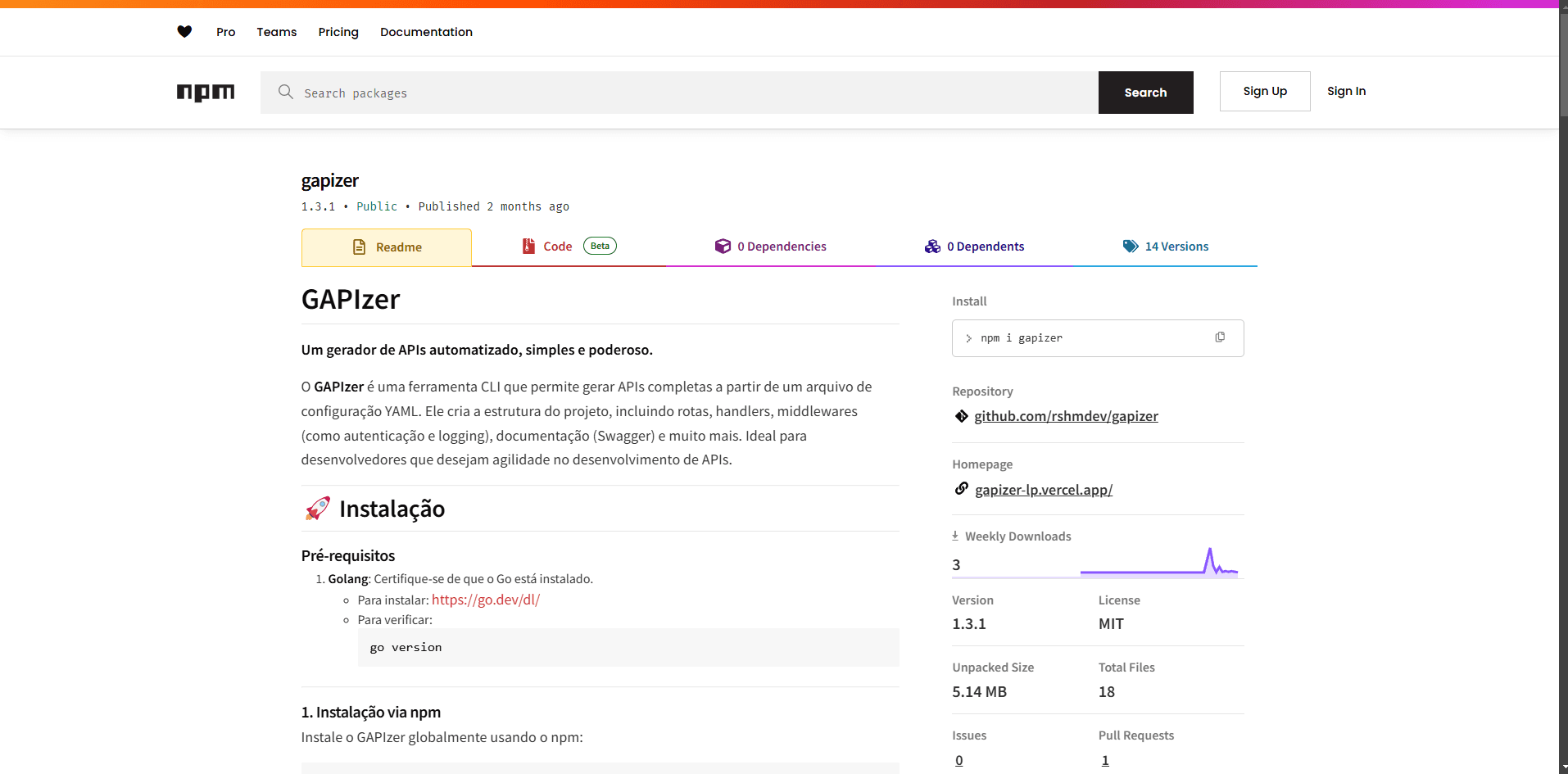Click the npm i gapizer command text
Screen dimensions: 1568x774
(x=1022, y=338)
